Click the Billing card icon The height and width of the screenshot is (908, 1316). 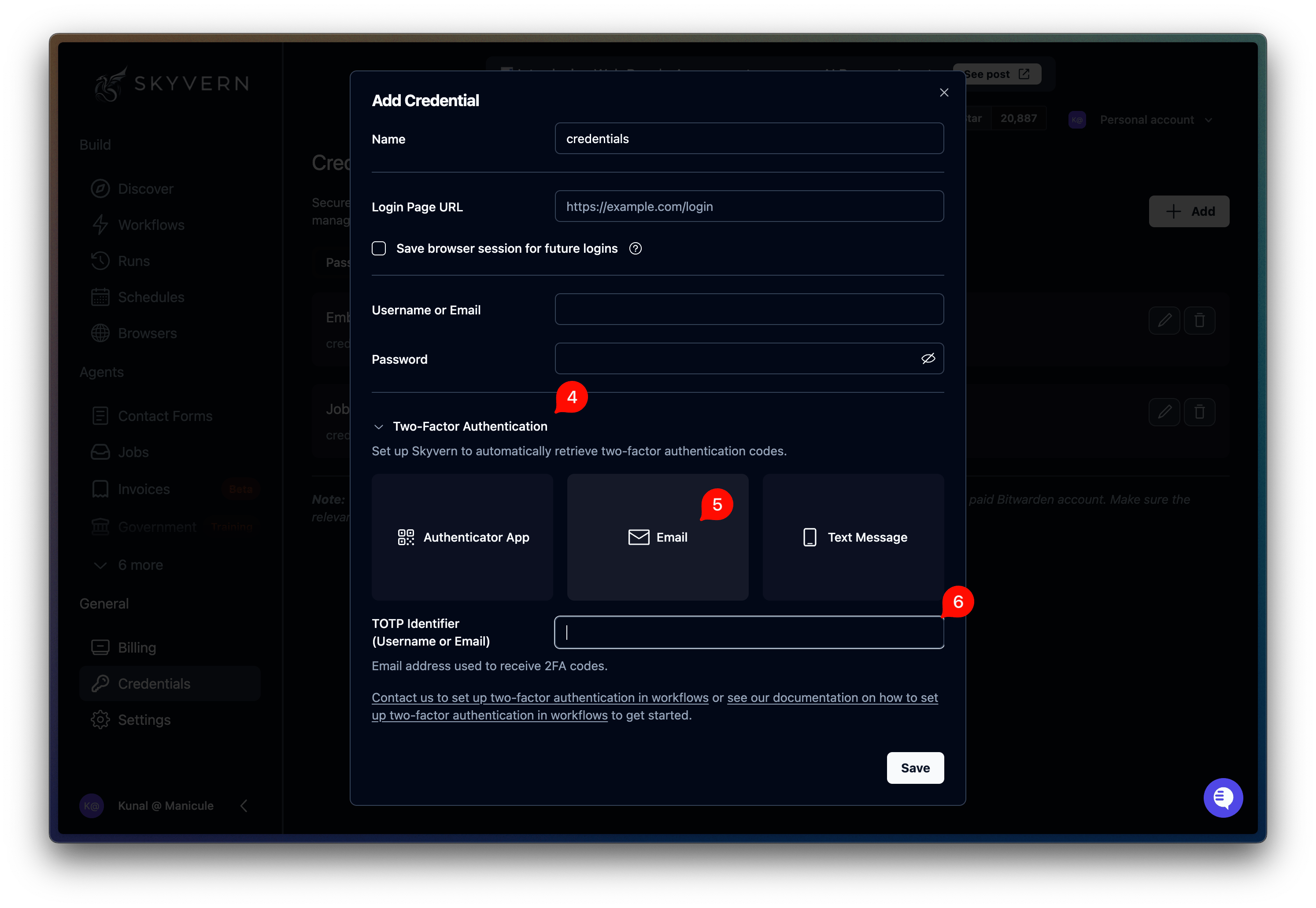click(x=100, y=647)
